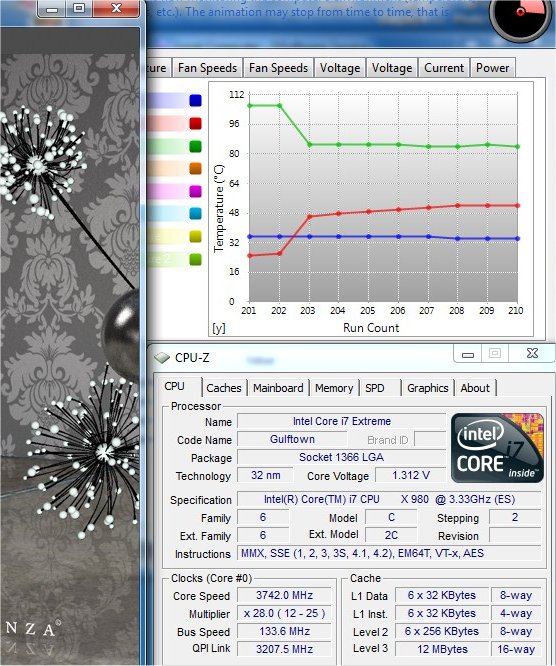Screen dimensions: 556x666
Task: Switch to the first Voltage tab
Action: [x=340, y=68]
